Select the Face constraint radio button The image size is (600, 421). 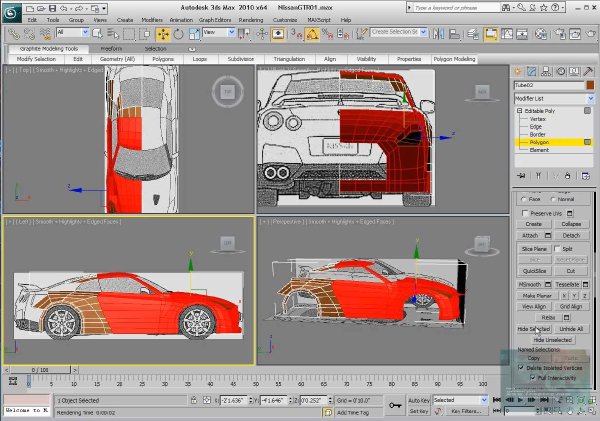pyautogui.click(x=523, y=199)
